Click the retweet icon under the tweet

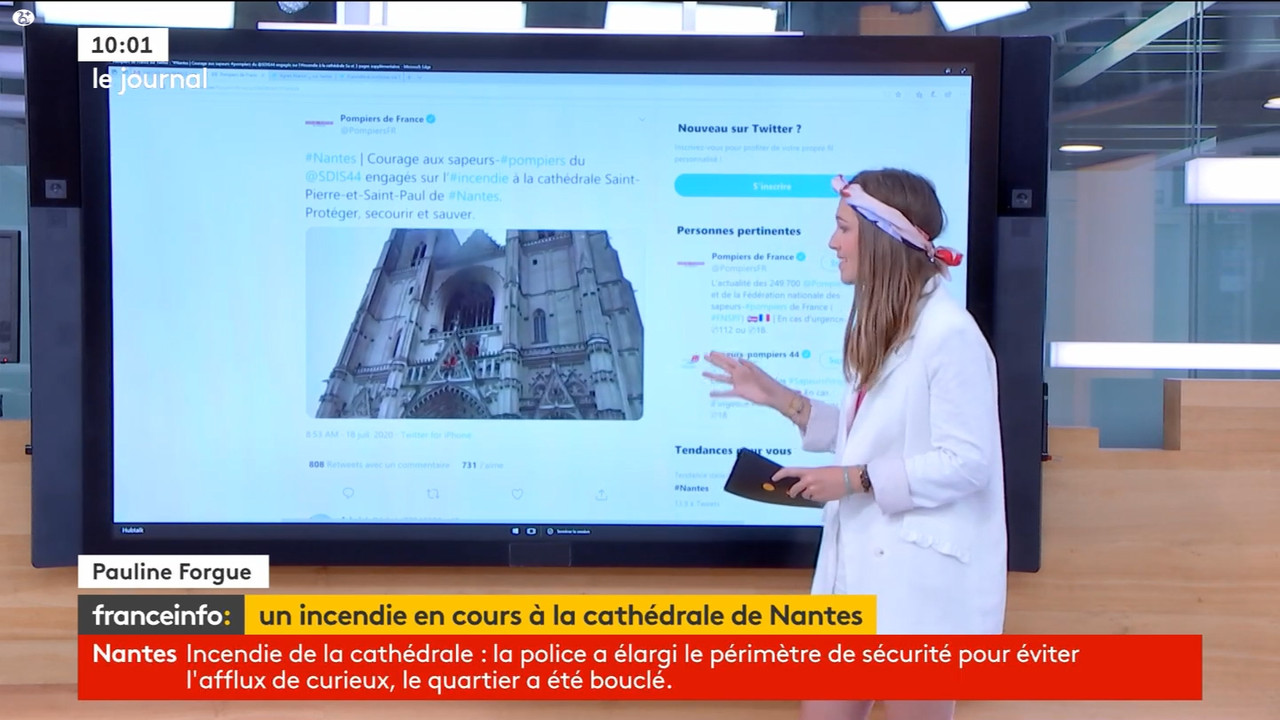tap(432, 493)
